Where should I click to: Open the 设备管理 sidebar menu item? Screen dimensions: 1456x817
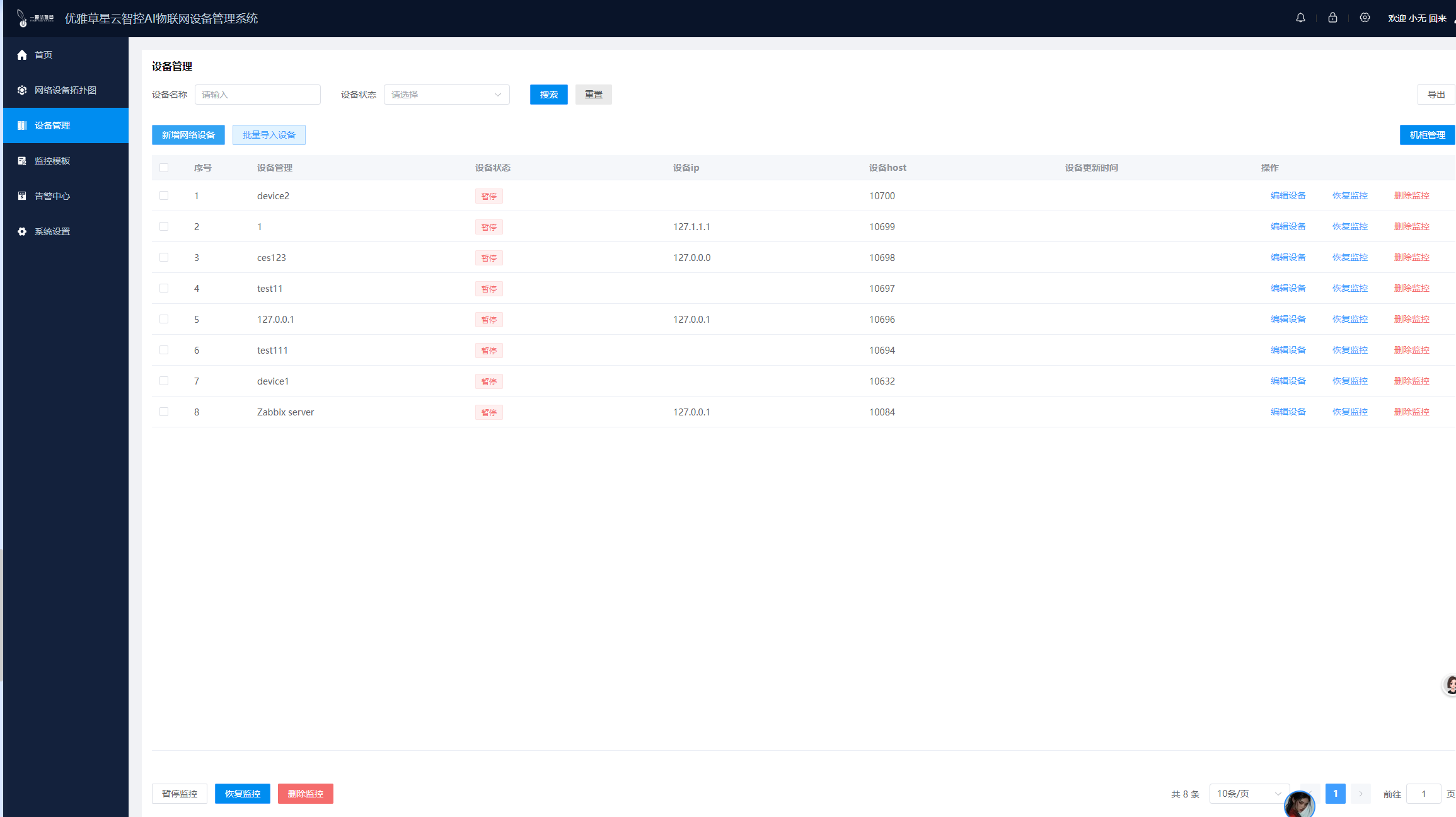(x=52, y=125)
